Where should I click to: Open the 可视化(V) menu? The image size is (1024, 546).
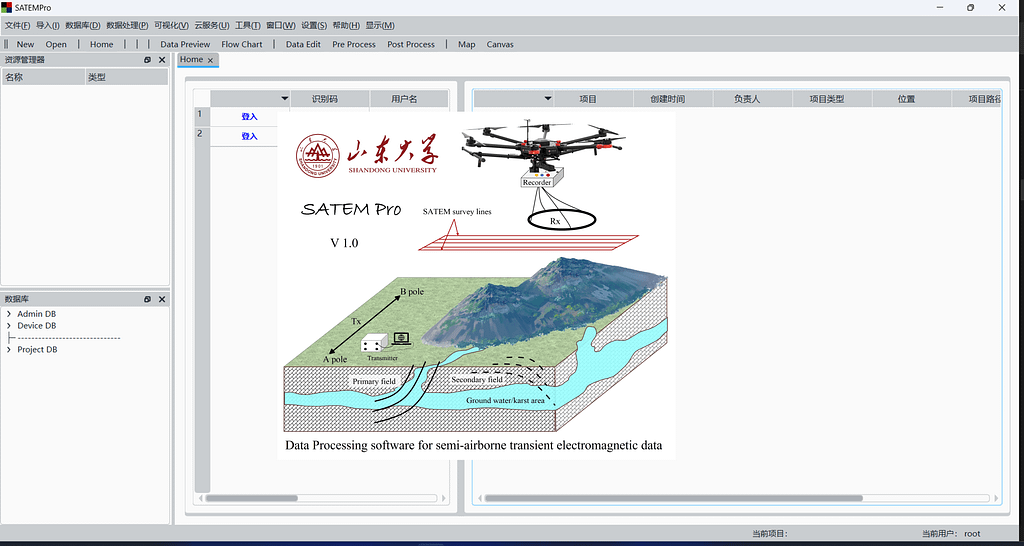point(171,25)
